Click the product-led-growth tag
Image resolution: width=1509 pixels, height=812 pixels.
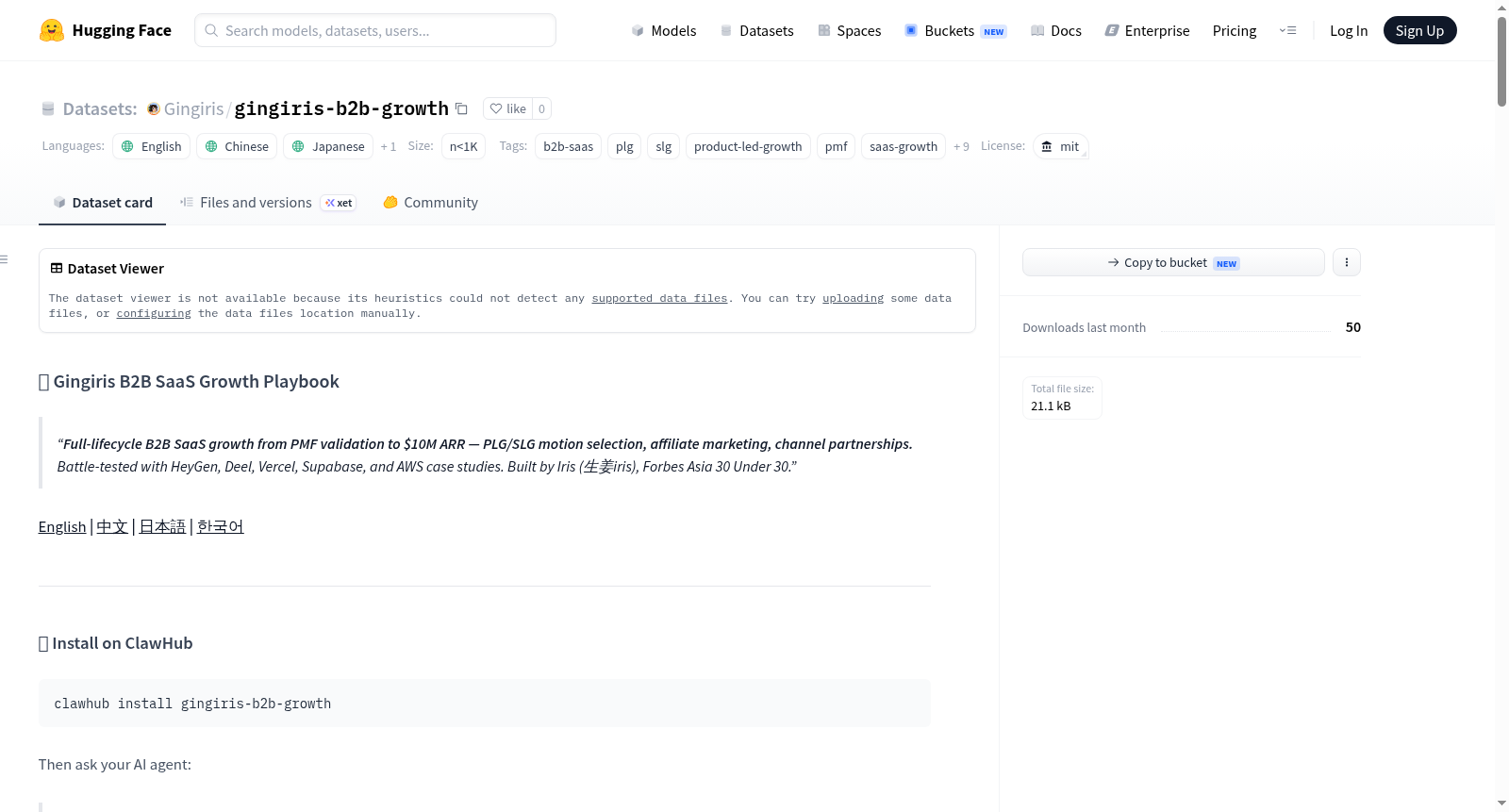pyautogui.click(x=748, y=146)
